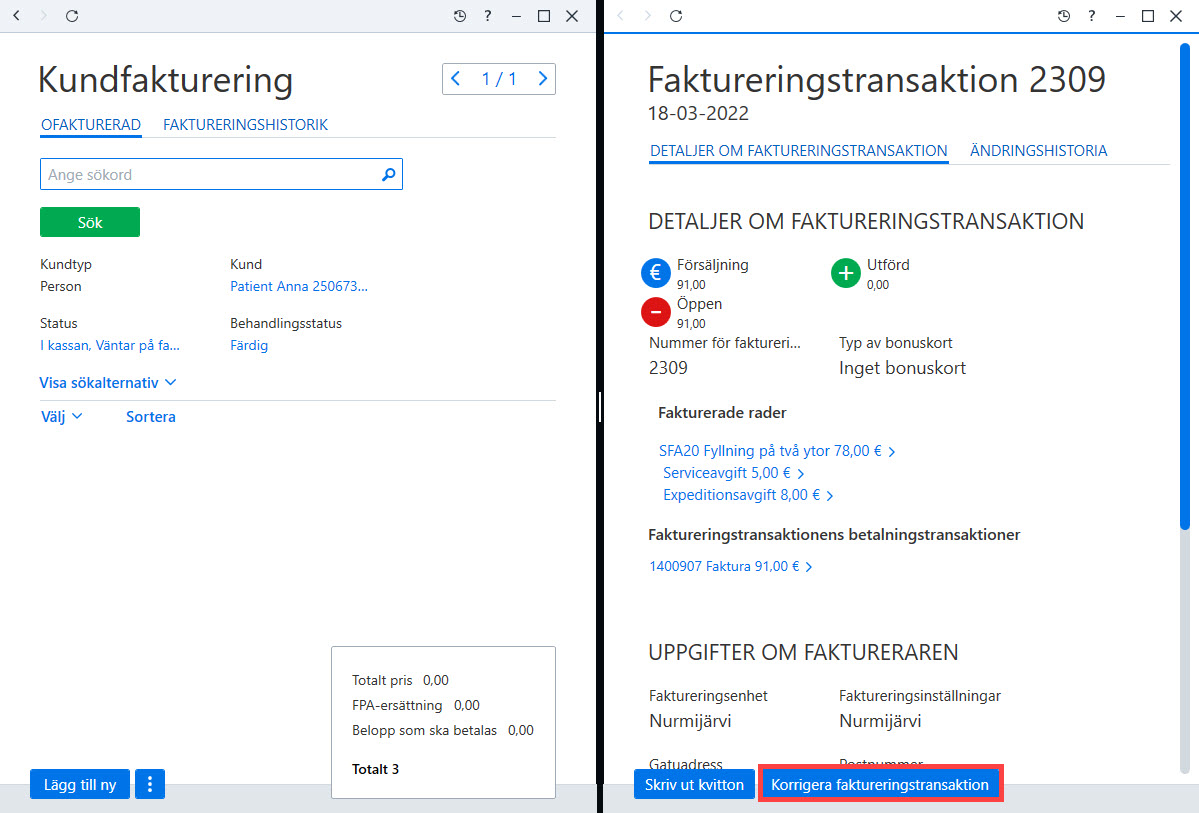Reload the Faktureringstransaktion window
Image resolution: width=1199 pixels, height=813 pixels.
pyautogui.click(x=676, y=15)
